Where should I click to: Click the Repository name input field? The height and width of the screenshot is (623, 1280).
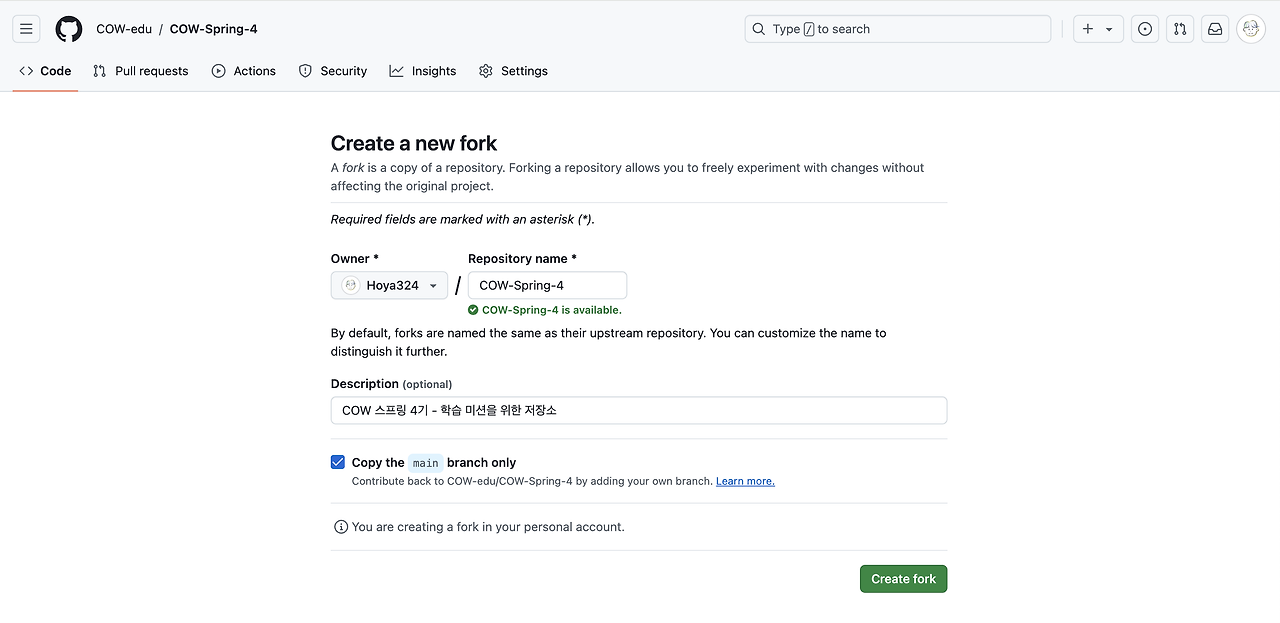point(547,285)
